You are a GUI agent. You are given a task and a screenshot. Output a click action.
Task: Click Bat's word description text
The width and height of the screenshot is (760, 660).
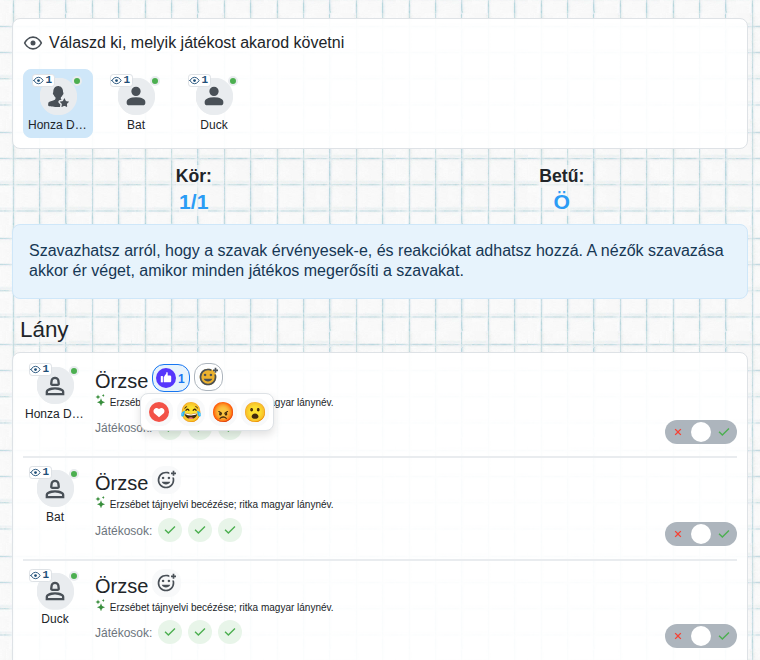tap(222, 504)
